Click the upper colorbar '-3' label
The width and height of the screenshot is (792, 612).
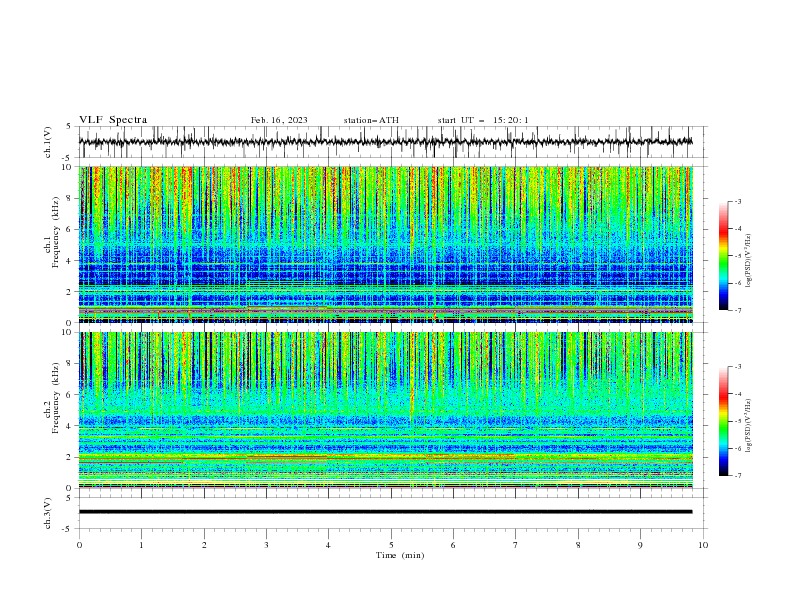point(737,201)
